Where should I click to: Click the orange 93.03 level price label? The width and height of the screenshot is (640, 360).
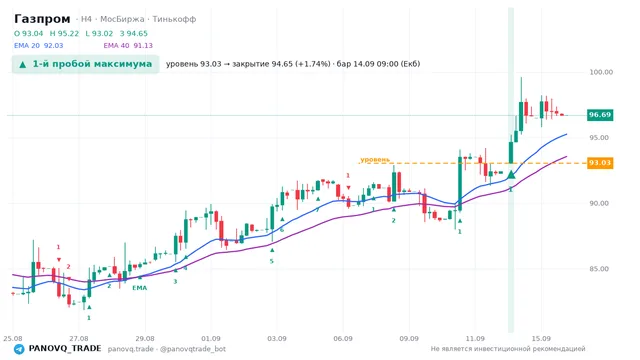[600, 163]
